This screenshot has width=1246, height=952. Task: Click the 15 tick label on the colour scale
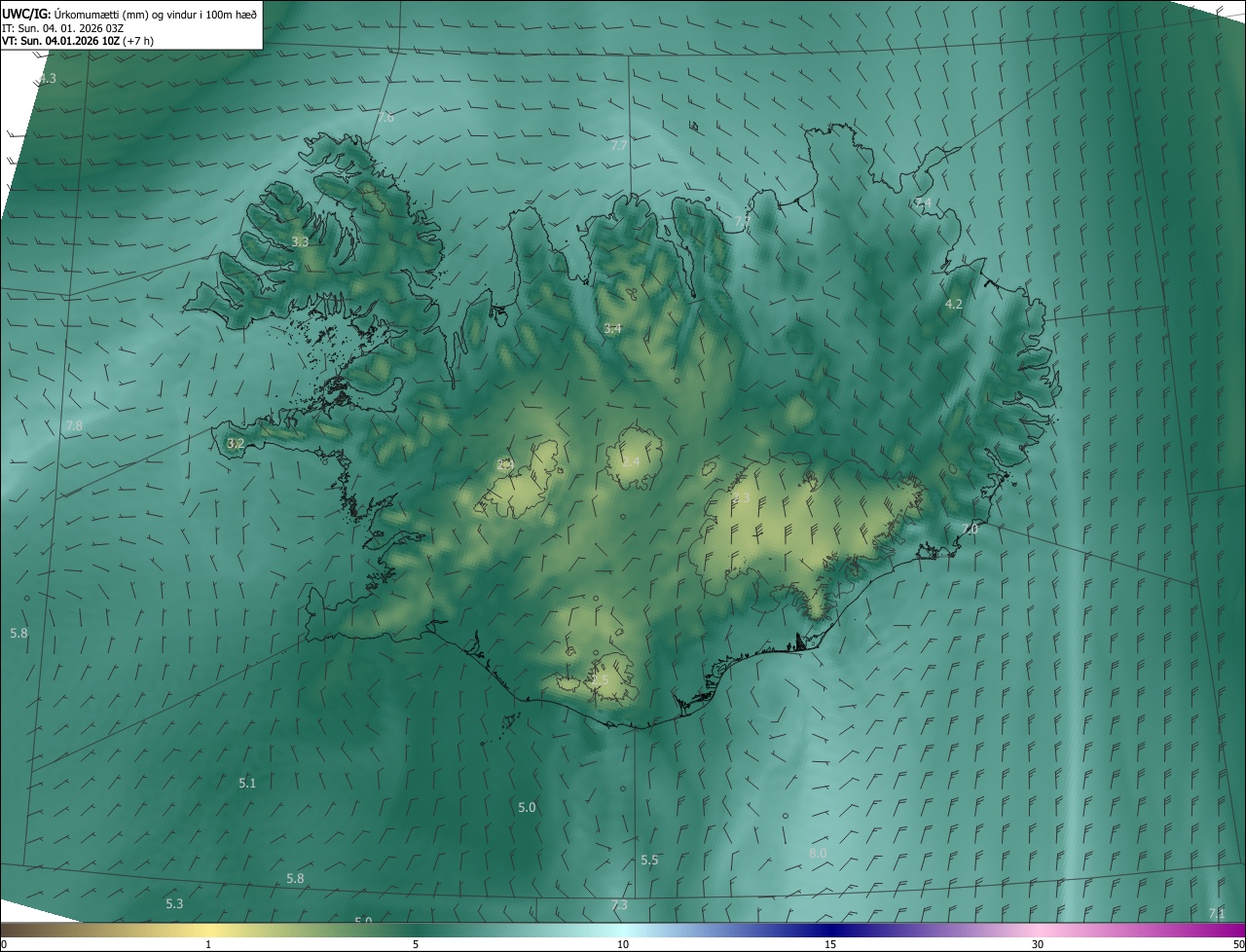[x=830, y=945]
